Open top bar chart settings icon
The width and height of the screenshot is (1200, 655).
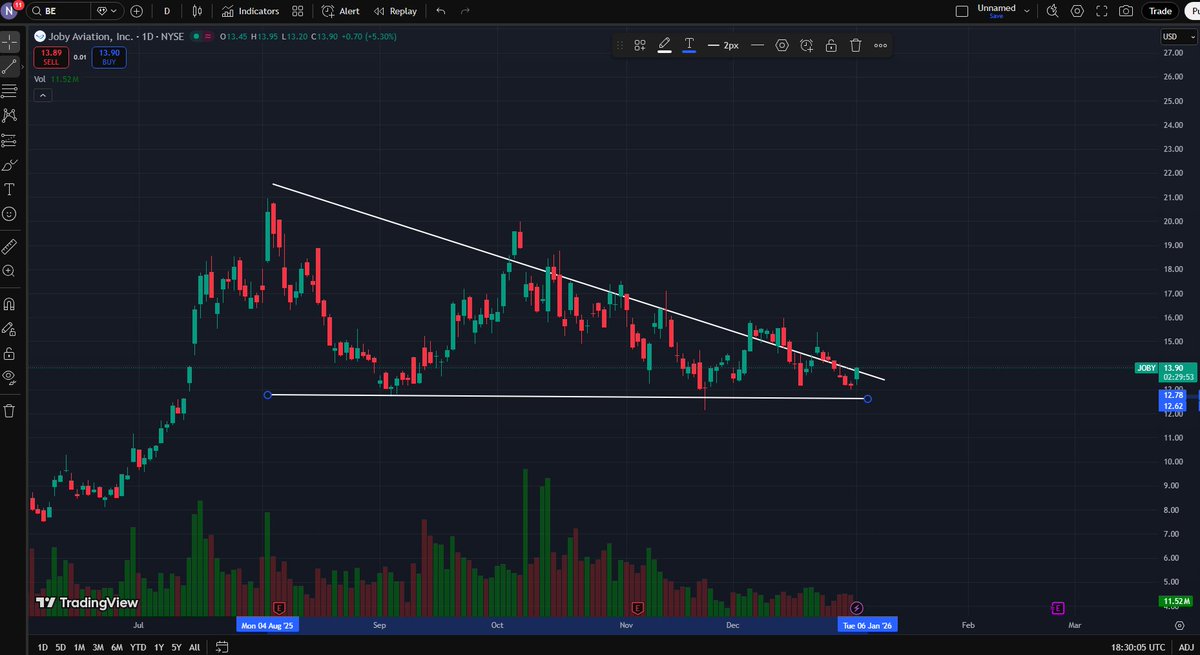click(x=1077, y=11)
